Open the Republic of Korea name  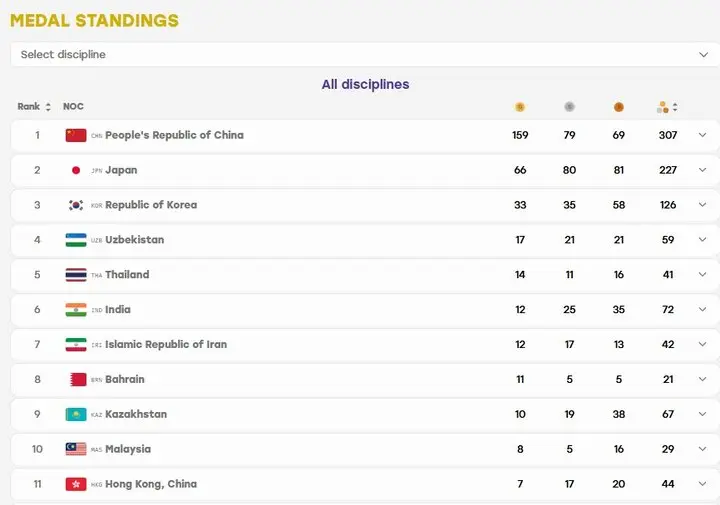coord(151,205)
